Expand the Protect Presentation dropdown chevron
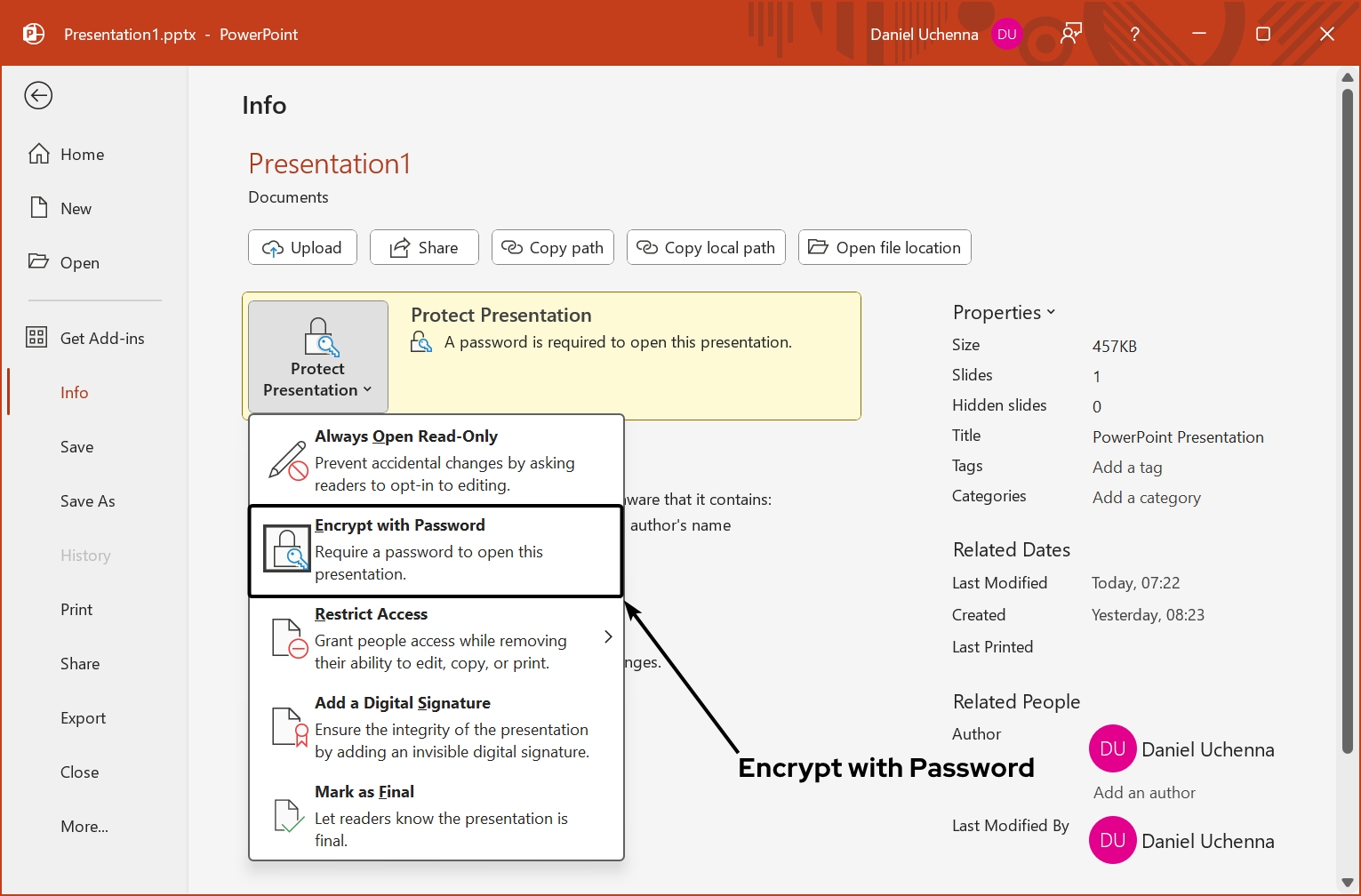The image size is (1361, 896). coord(368,389)
